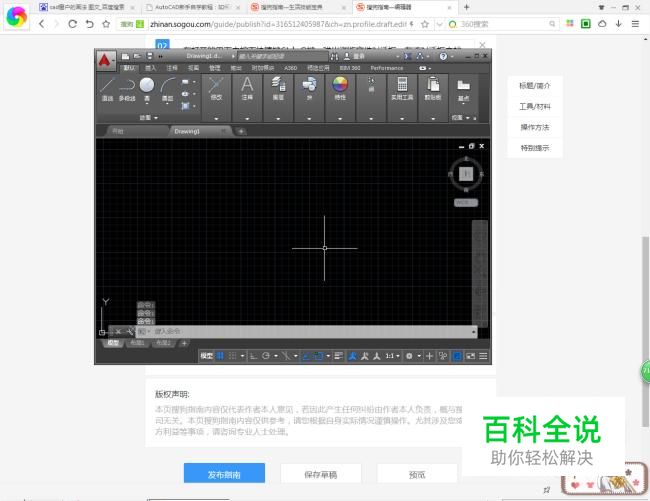The height and width of the screenshot is (501, 650).
Task: Toggle the Model space status bar button
Action: 206,356
